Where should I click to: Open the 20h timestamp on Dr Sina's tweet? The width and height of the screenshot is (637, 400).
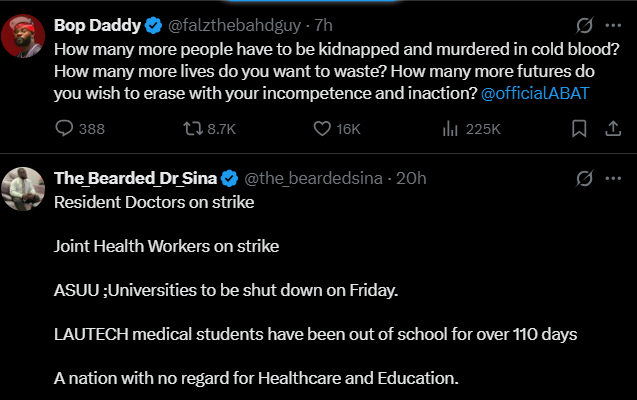point(411,178)
